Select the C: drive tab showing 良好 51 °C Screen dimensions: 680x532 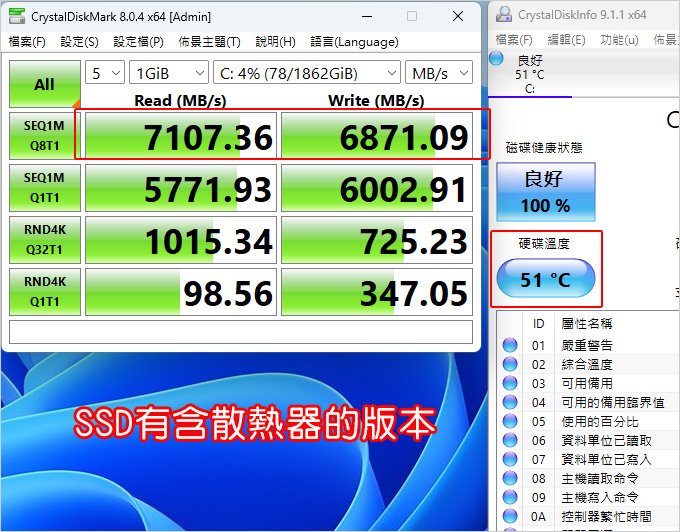click(530, 74)
